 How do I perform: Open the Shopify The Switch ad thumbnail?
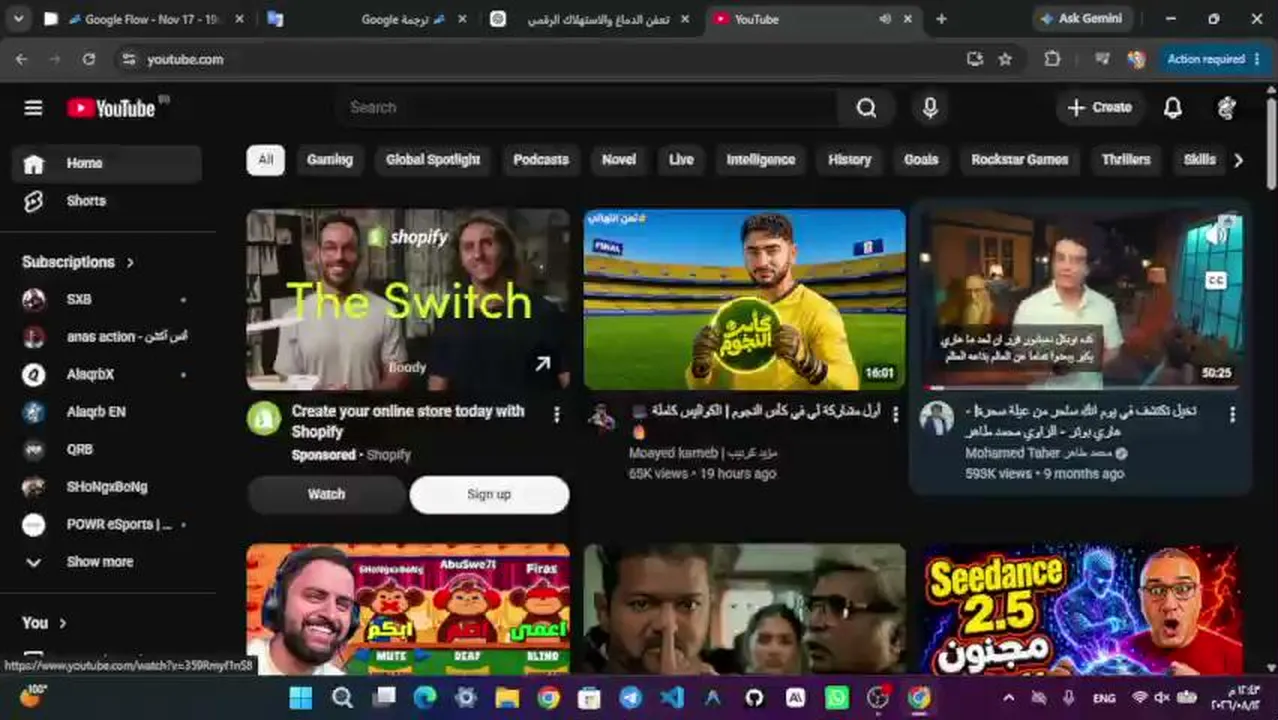pos(408,299)
